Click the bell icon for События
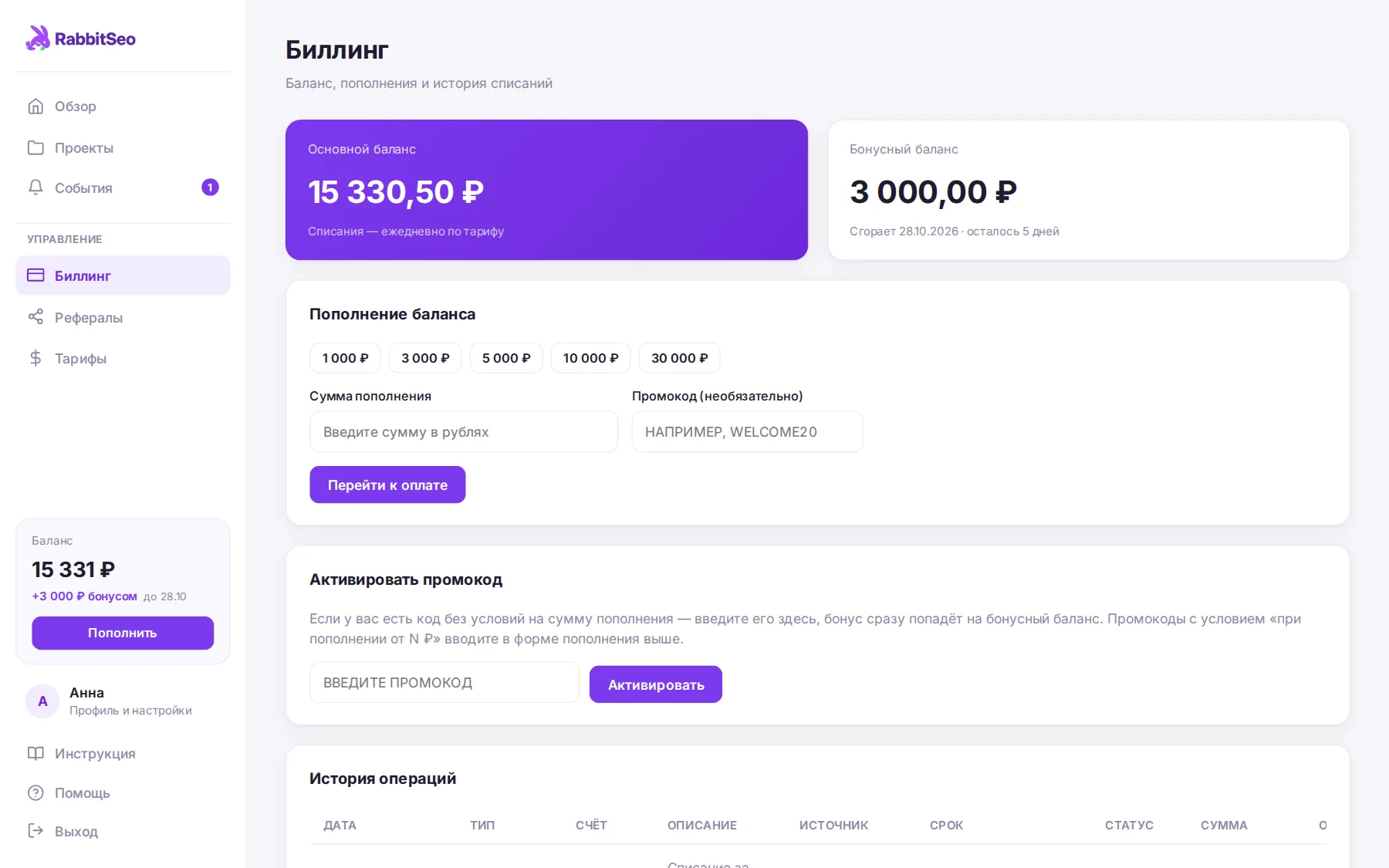The height and width of the screenshot is (868, 1389). point(35,187)
